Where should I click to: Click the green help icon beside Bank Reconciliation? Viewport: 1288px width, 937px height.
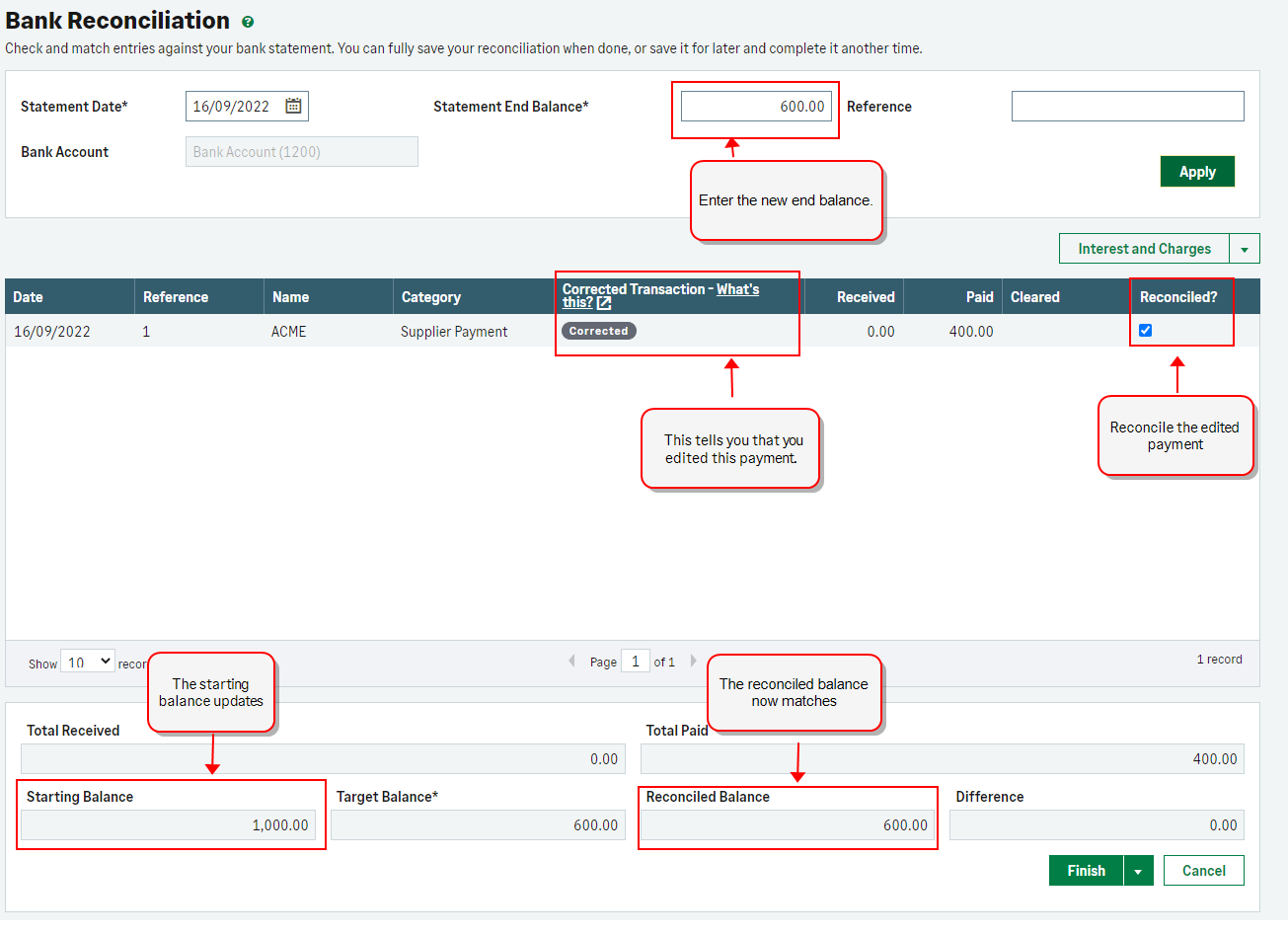248,22
